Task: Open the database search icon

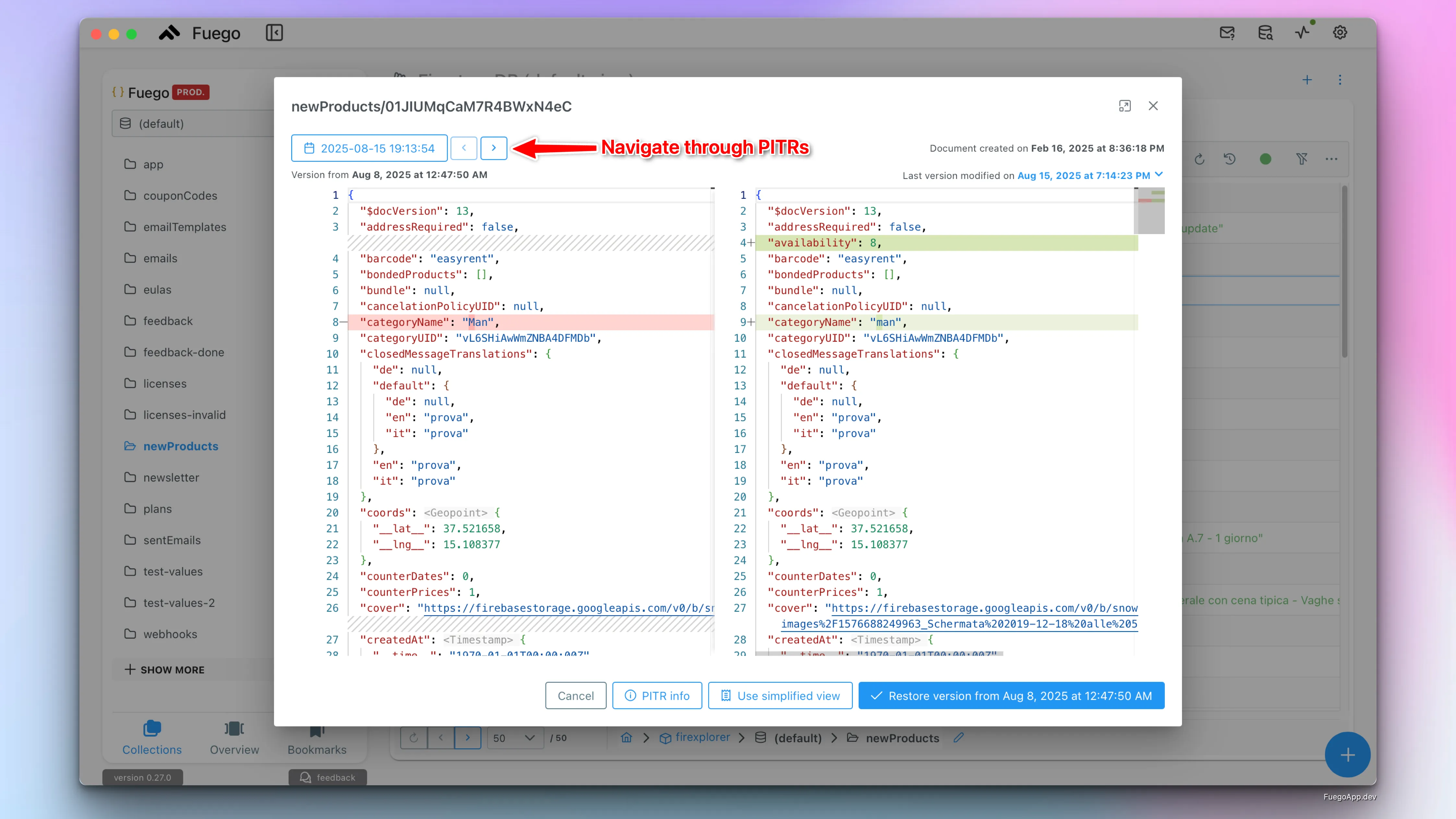Action: 1265,33
